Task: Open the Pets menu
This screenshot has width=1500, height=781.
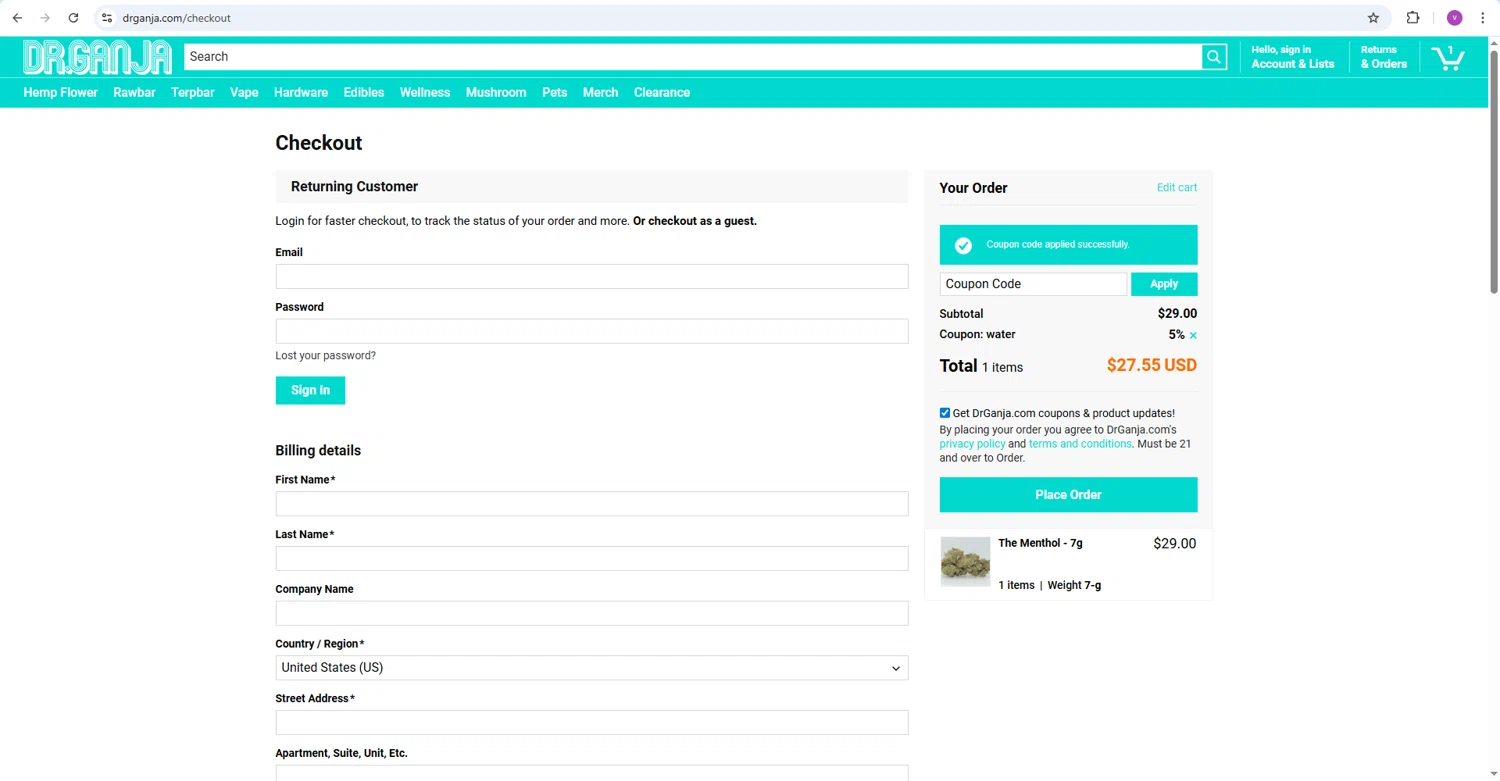Action: click(x=555, y=92)
